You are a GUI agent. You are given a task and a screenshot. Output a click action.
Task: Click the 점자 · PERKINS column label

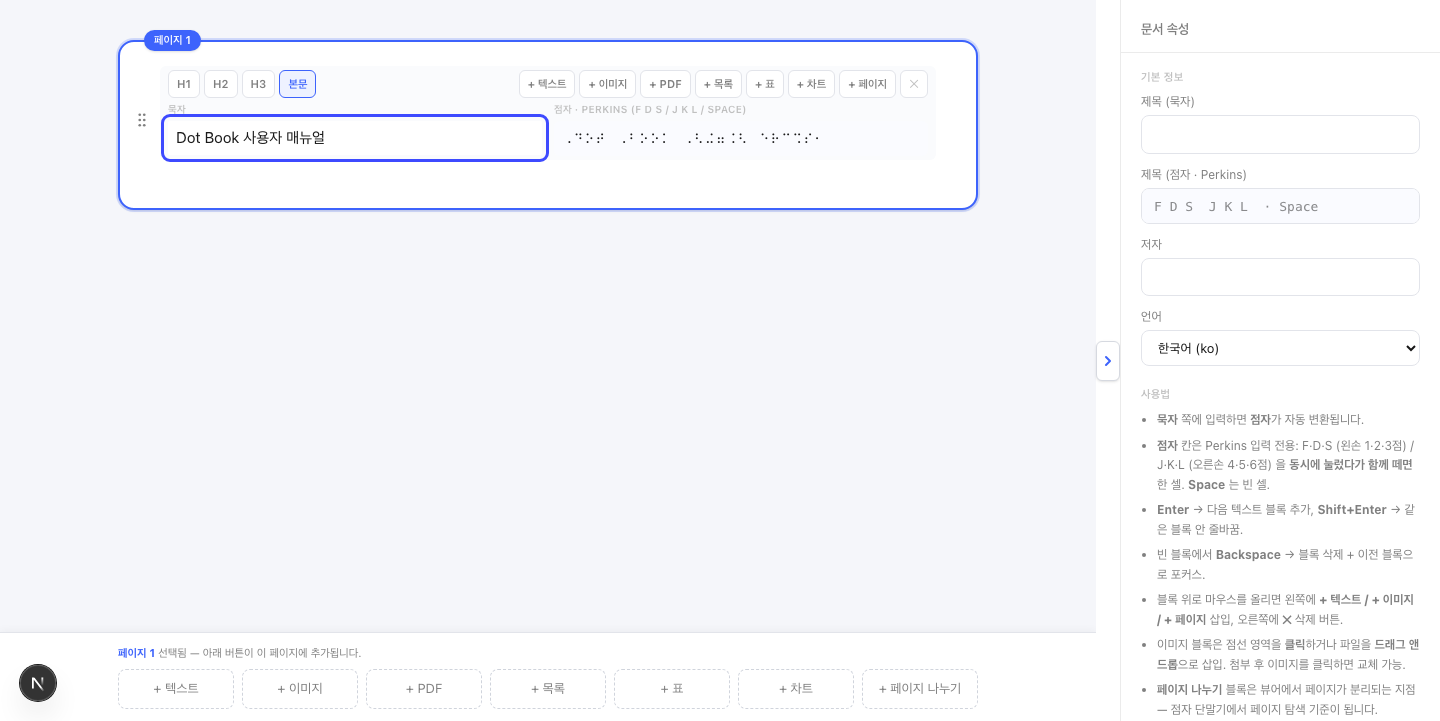650,109
